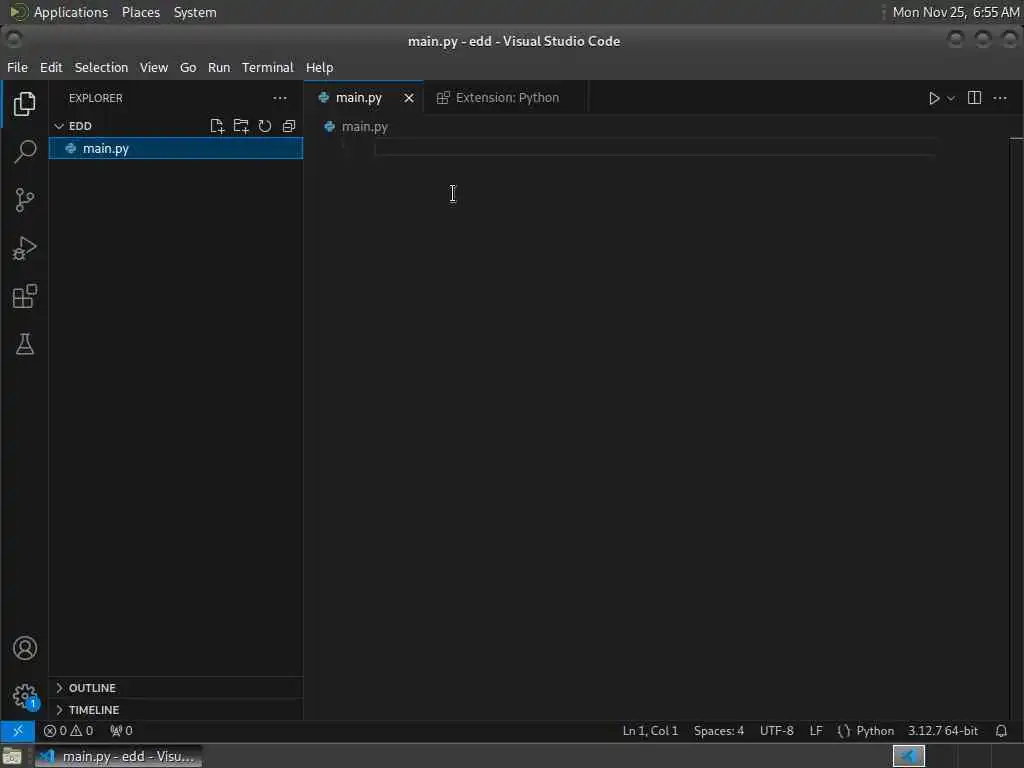Select interpreter 3.12.7 64-bit

pyautogui.click(x=942, y=731)
